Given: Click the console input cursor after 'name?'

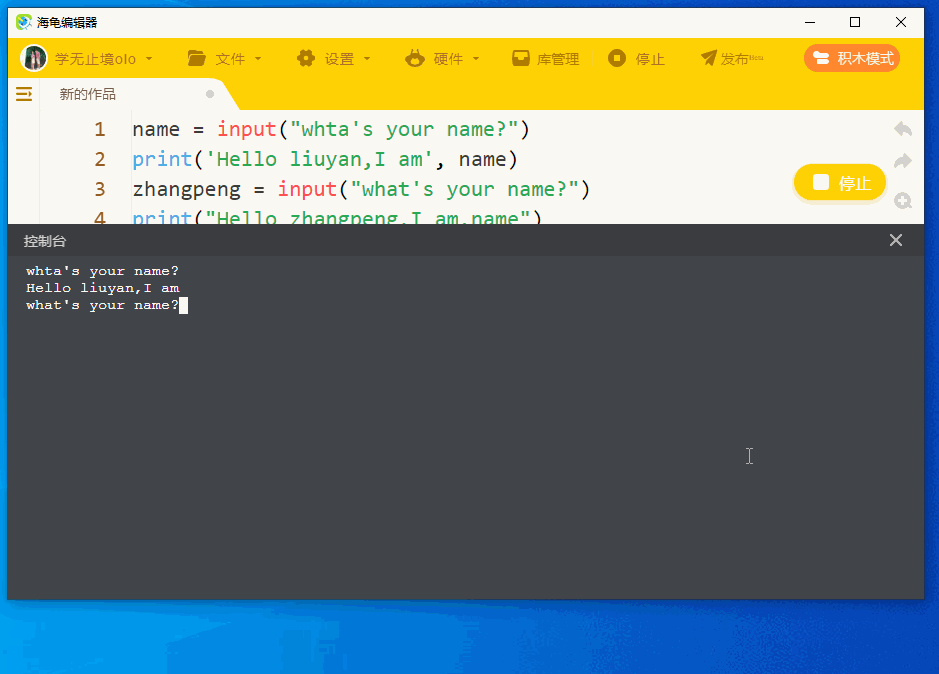Looking at the screenshot, I should click(x=183, y=306).
